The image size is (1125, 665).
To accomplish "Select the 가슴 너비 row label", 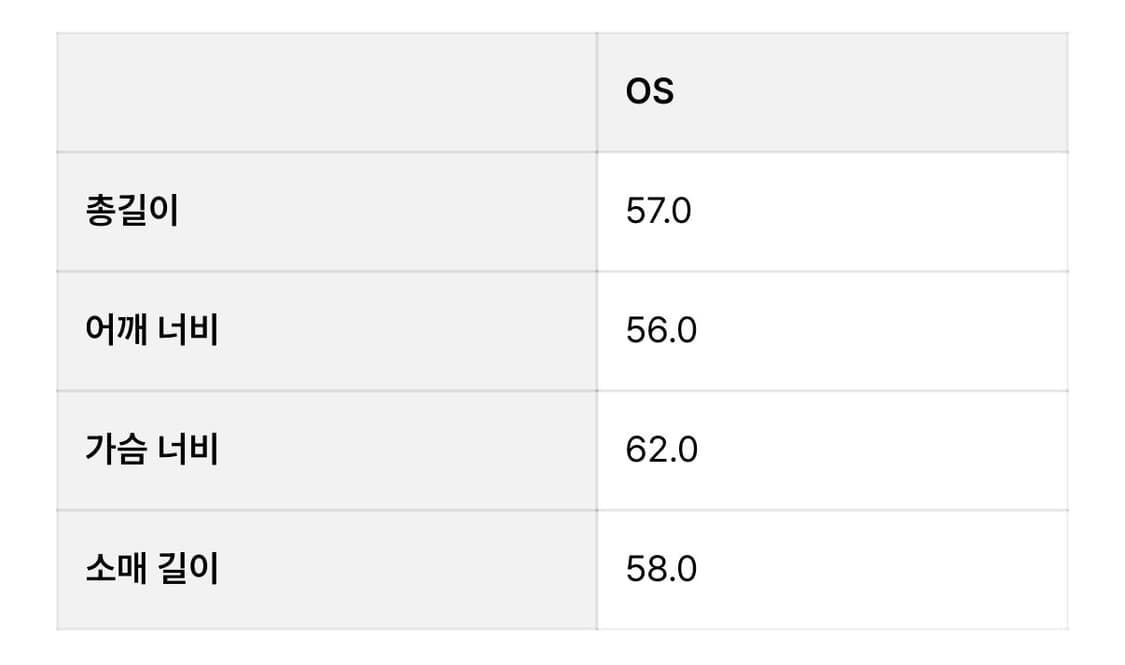I will [152, 449].
